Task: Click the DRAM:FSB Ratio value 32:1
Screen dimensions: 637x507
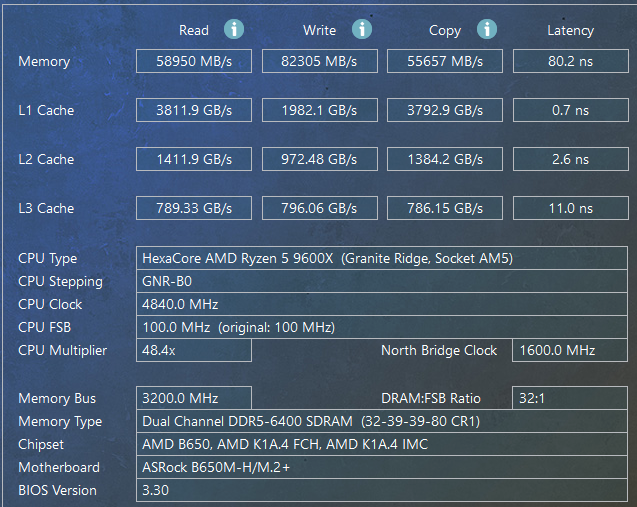Action: click(x=570, y=398)
